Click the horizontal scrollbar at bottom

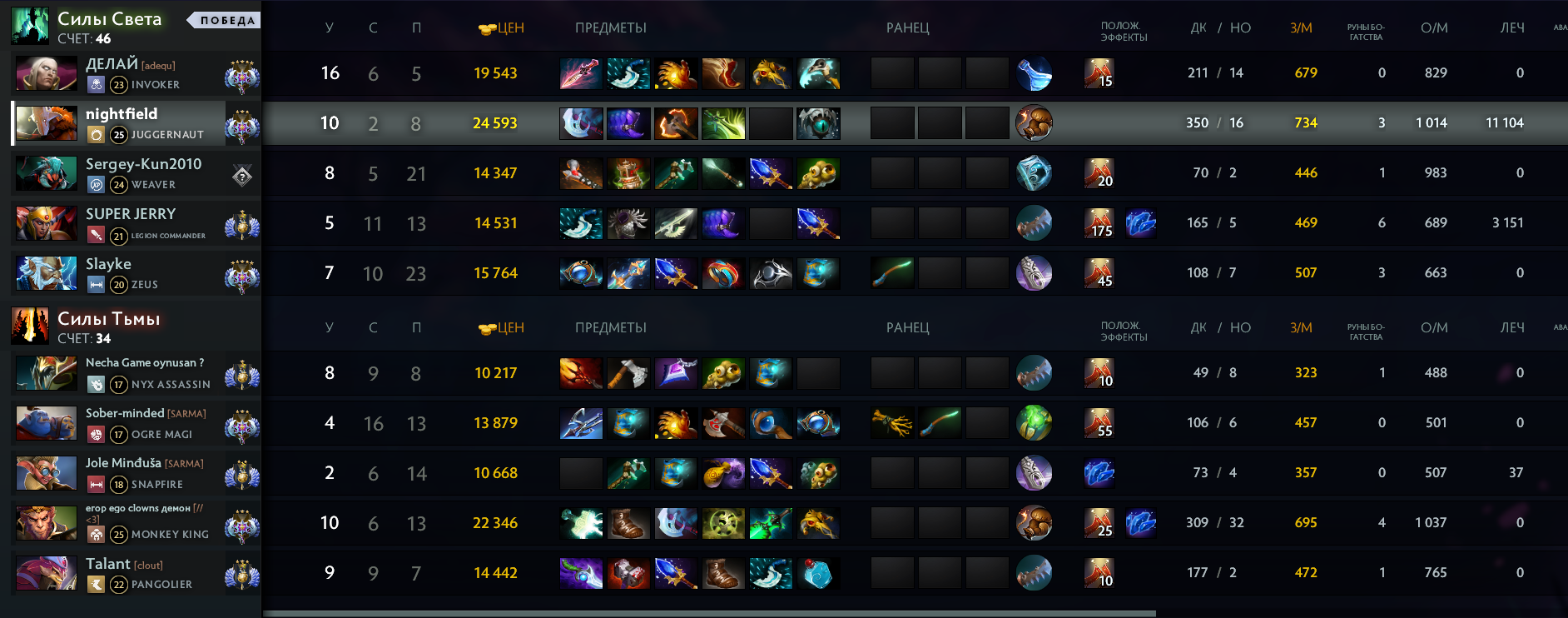coord(709,614)
